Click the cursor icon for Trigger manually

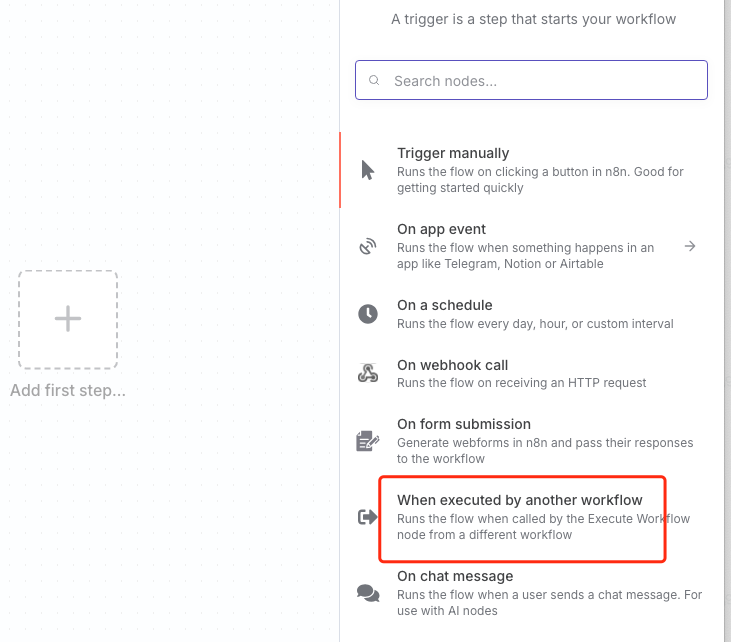tap(368, 170)
